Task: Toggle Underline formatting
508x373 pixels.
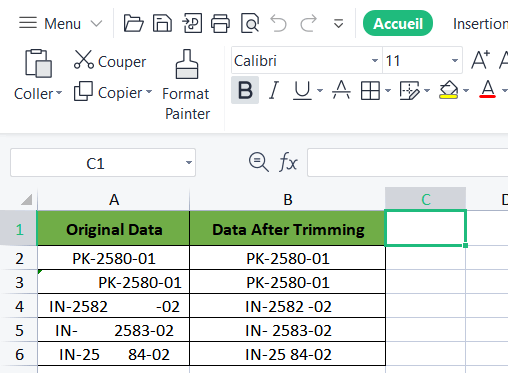Action: click(302, 90)
